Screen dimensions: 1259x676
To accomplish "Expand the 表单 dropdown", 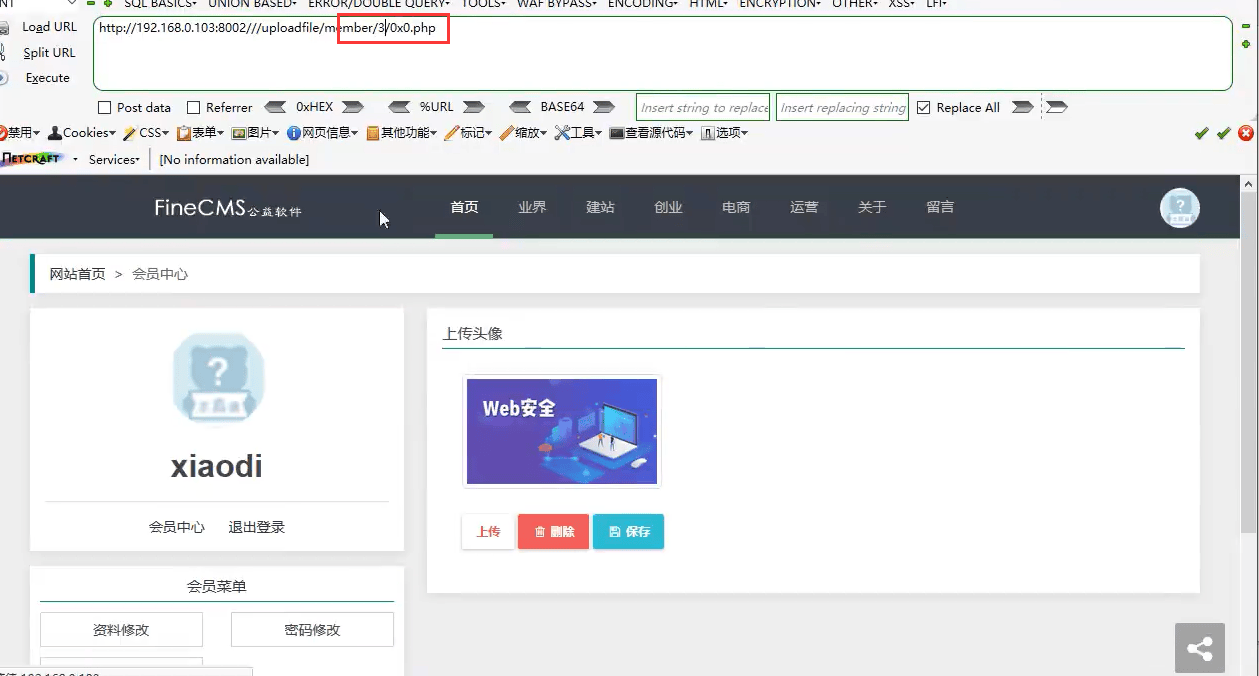I will [x=202, y=133].
